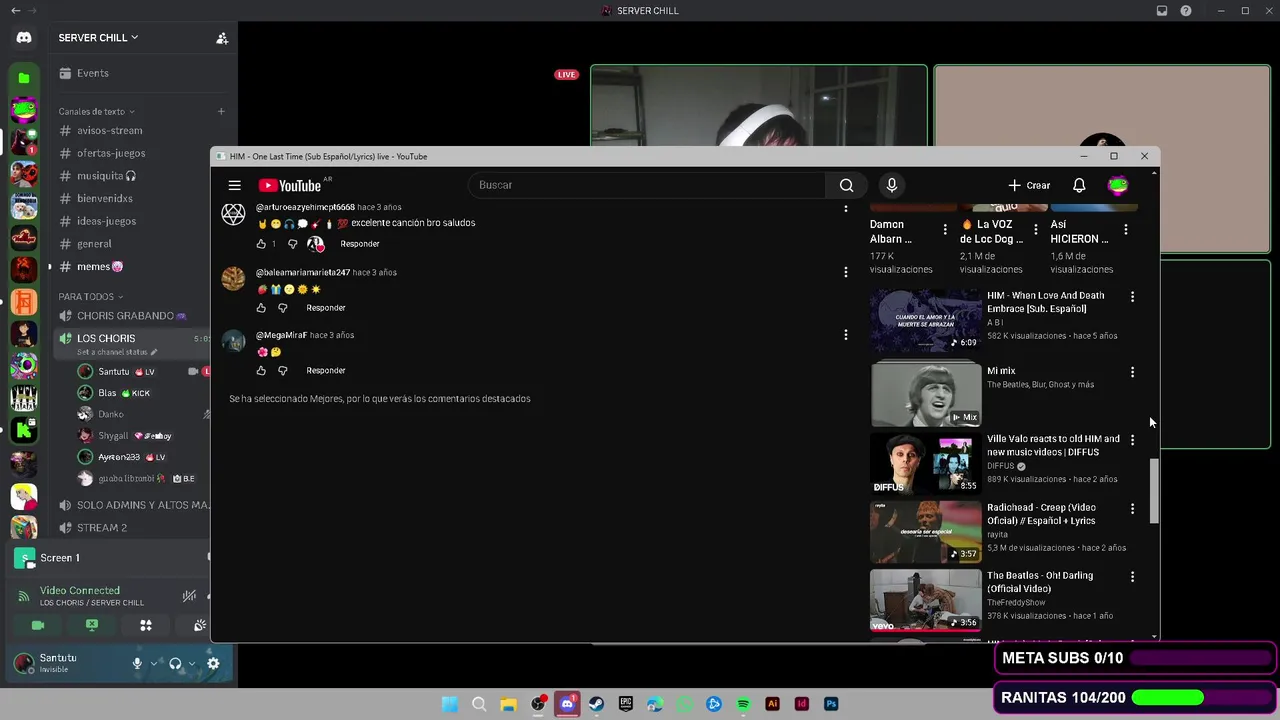Click the YouTube page vertical scrollbar thumb
This screenshot has width=1280, height=720.
[x=1154, y=490]
